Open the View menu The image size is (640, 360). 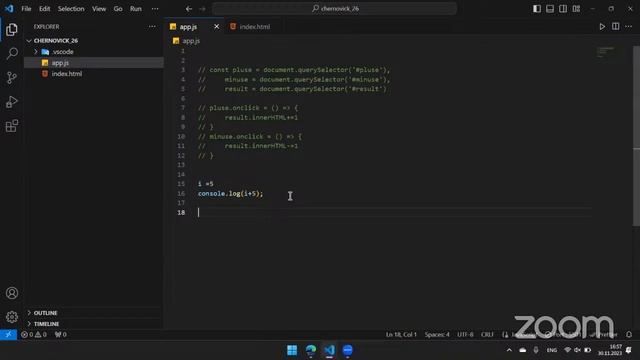tap(99, 9)
